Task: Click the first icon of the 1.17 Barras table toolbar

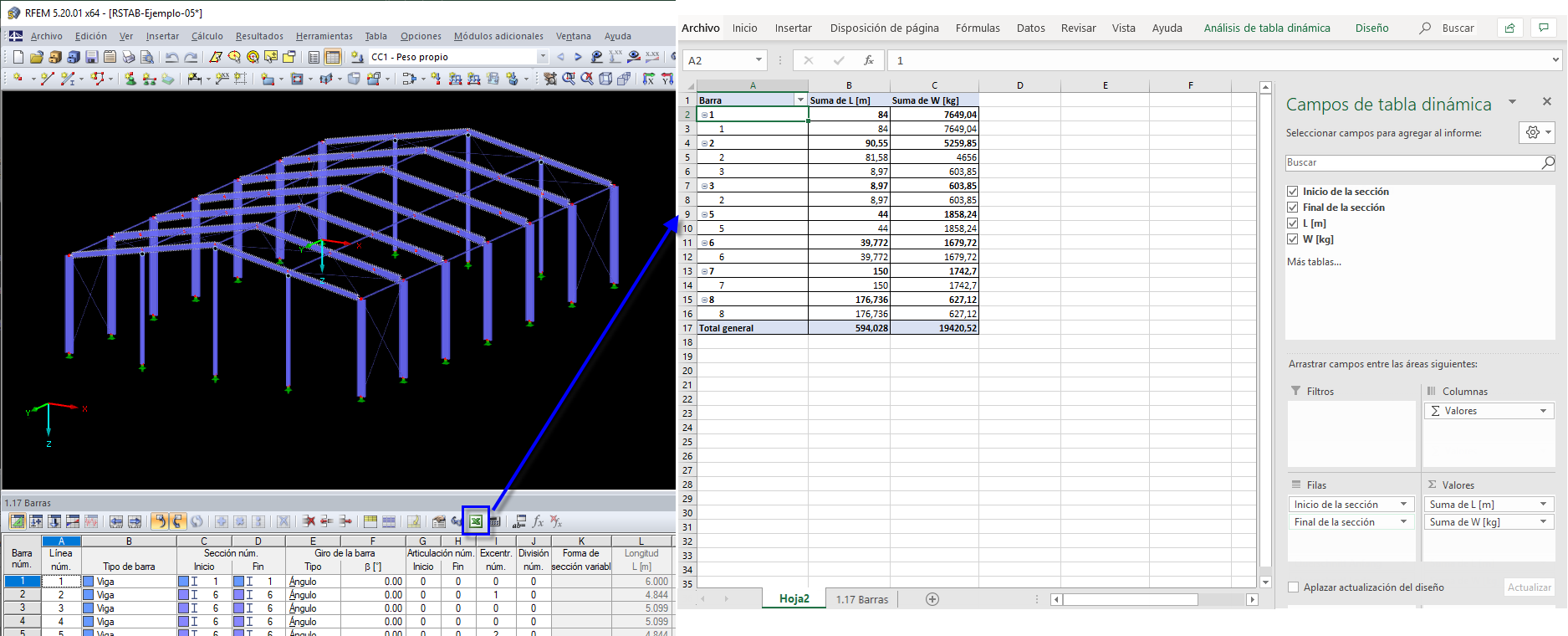Action: coord(17,521)
